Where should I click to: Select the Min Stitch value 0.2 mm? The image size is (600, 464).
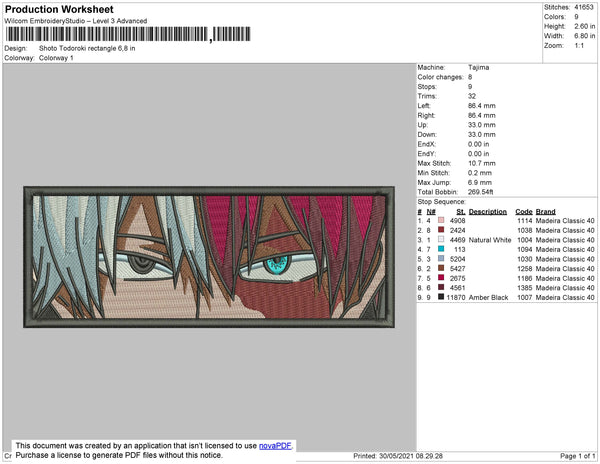coord(479,173)
